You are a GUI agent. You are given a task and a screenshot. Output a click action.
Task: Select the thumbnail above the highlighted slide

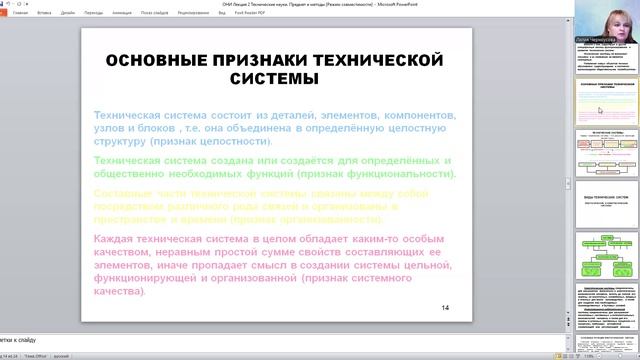(607, 59)
